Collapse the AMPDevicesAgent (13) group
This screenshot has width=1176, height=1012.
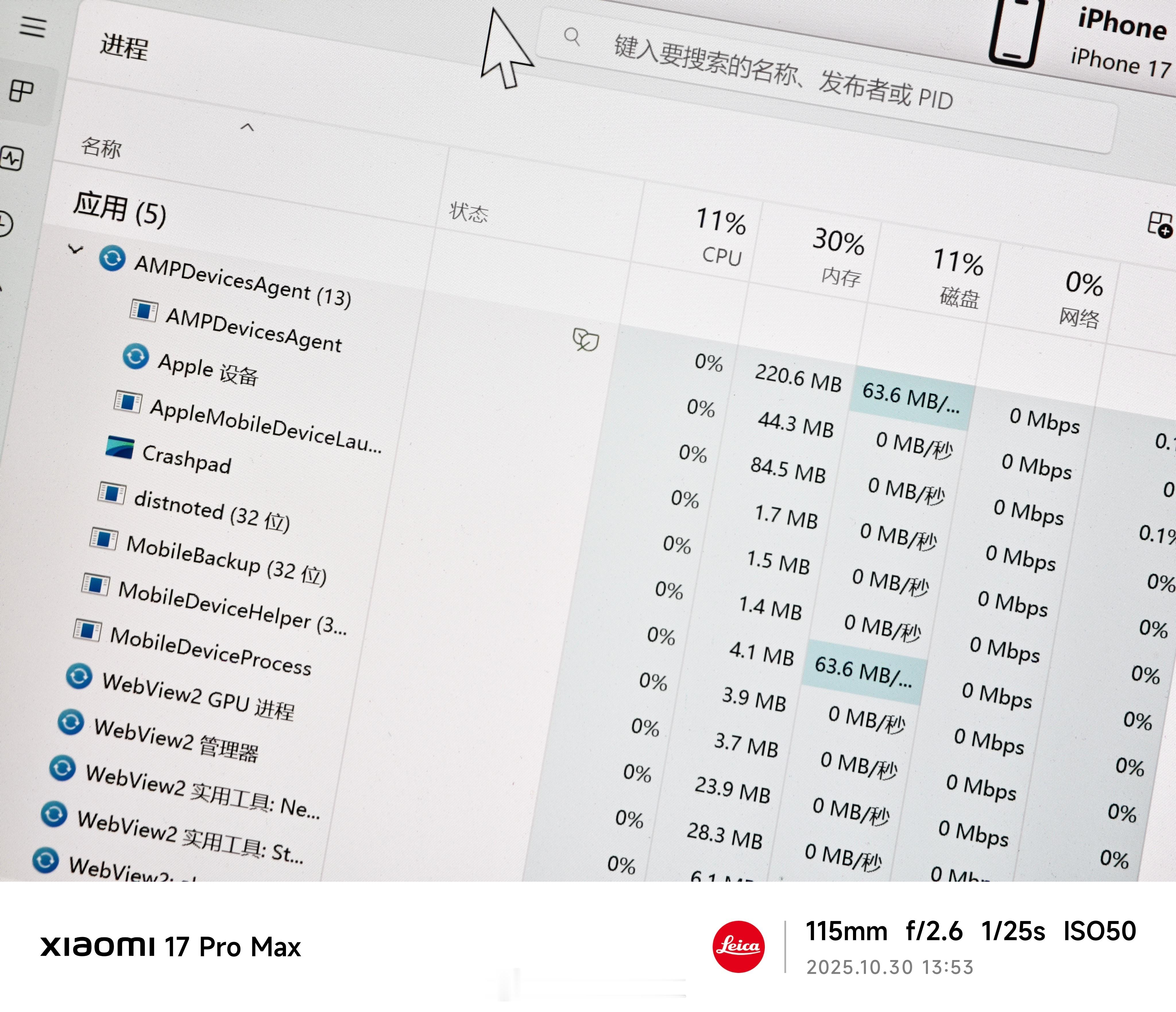tap(76, 249)
